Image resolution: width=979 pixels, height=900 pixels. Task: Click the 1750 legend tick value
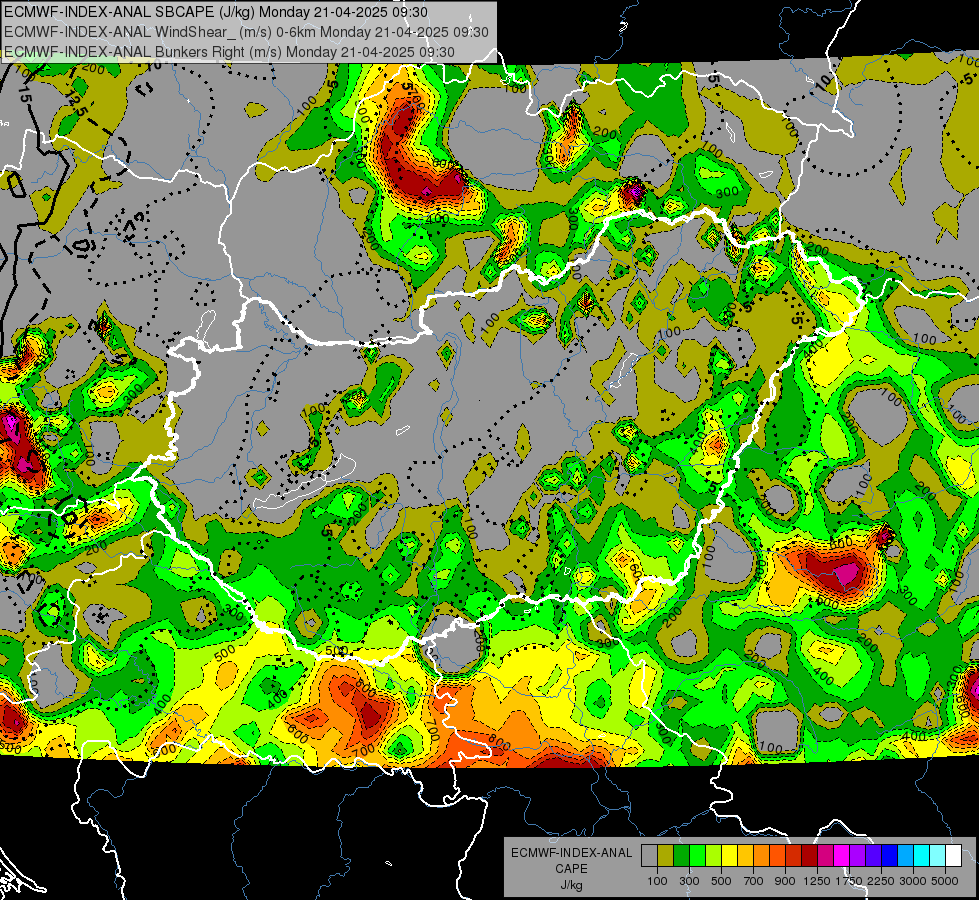point(849,881)
